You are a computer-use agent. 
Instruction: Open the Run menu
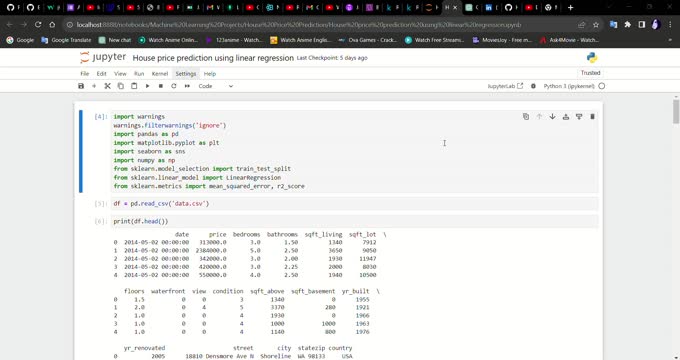click(139, 73)
